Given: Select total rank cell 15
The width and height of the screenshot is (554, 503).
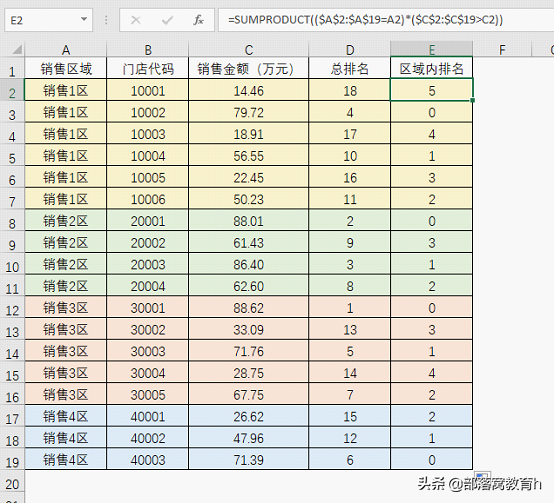Looking at the screenshot, I should [x=350, y=416].
